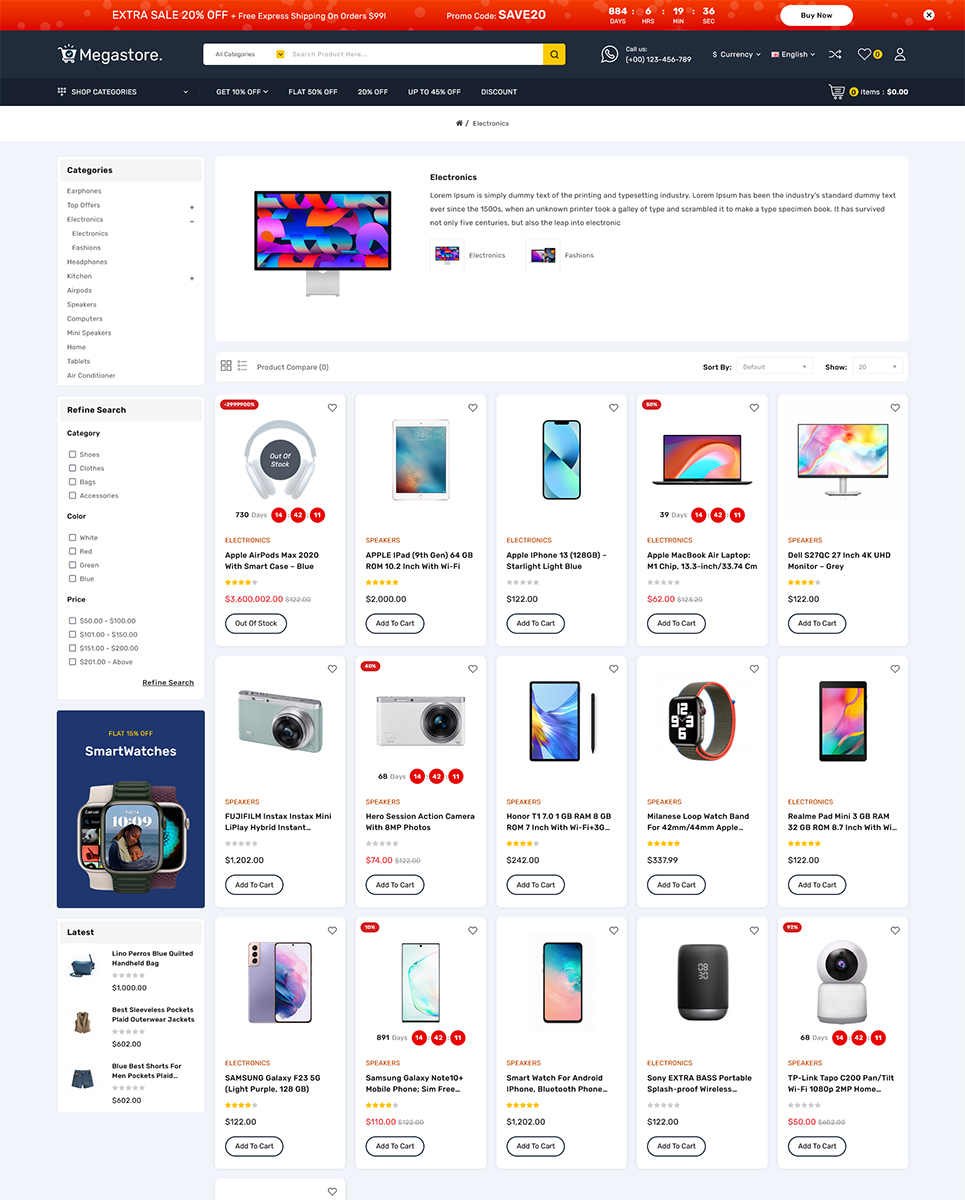Click the Refine Search link
This screenshot has height=1200, width=965.
pos(168,683)
